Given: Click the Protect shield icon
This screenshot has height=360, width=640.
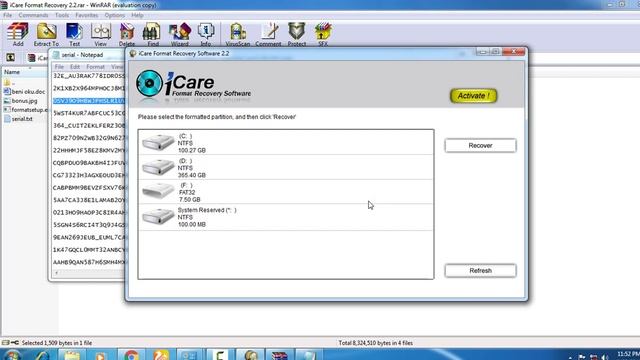Looking at the screenshot, I should point(297,34).
